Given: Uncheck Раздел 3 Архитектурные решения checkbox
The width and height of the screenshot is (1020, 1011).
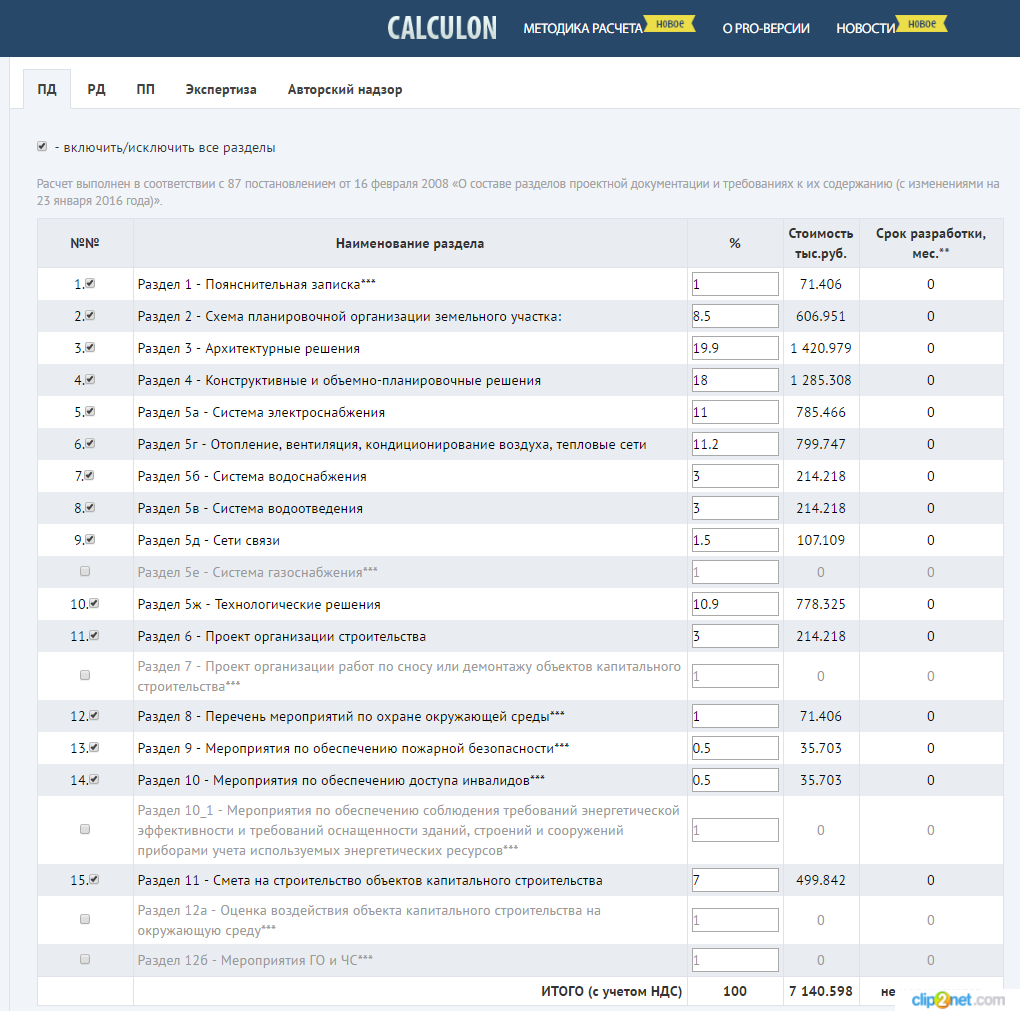Looking at the screenshot, I should (90, 347).
